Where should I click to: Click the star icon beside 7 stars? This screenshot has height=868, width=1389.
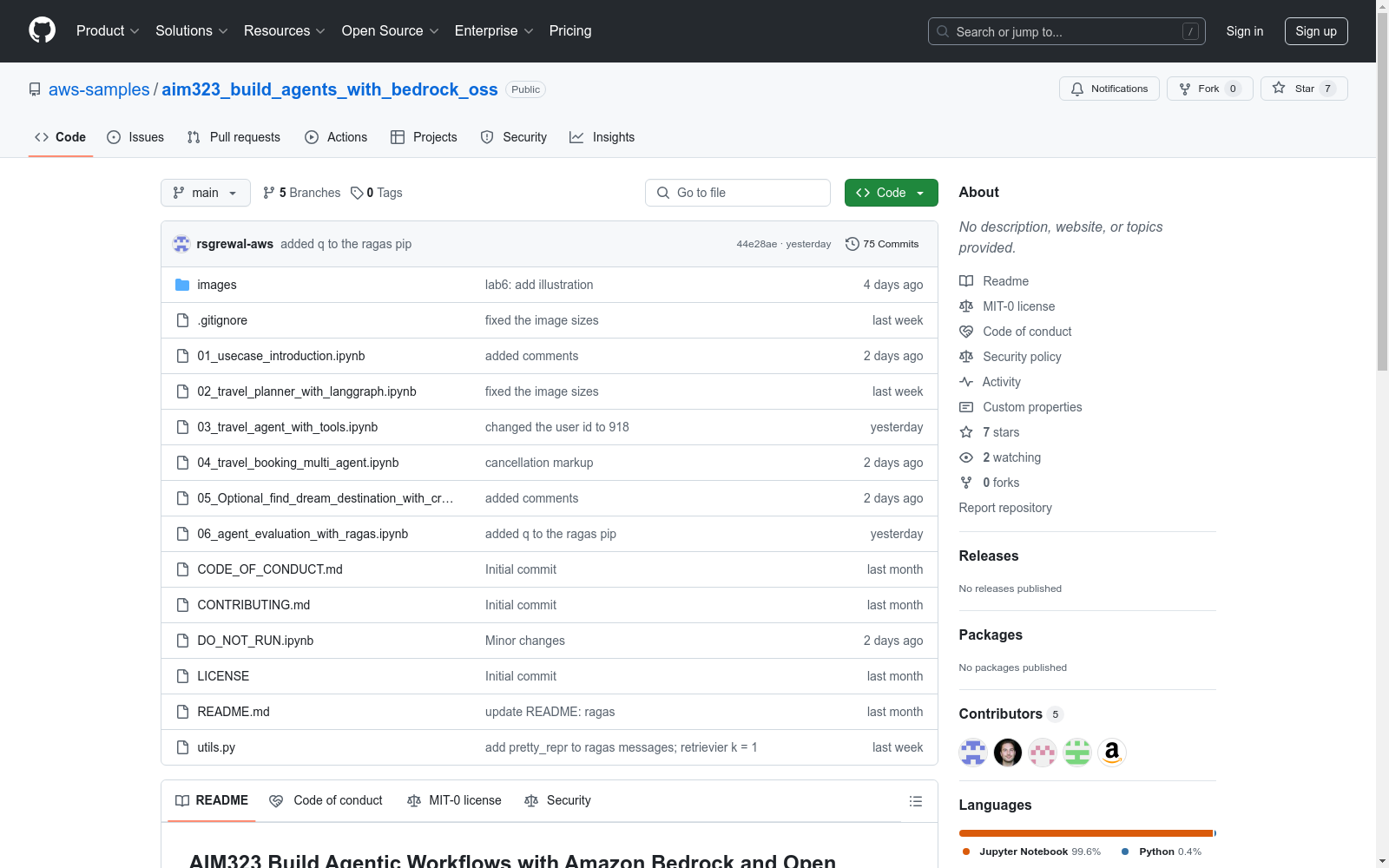tap(966, 432)
